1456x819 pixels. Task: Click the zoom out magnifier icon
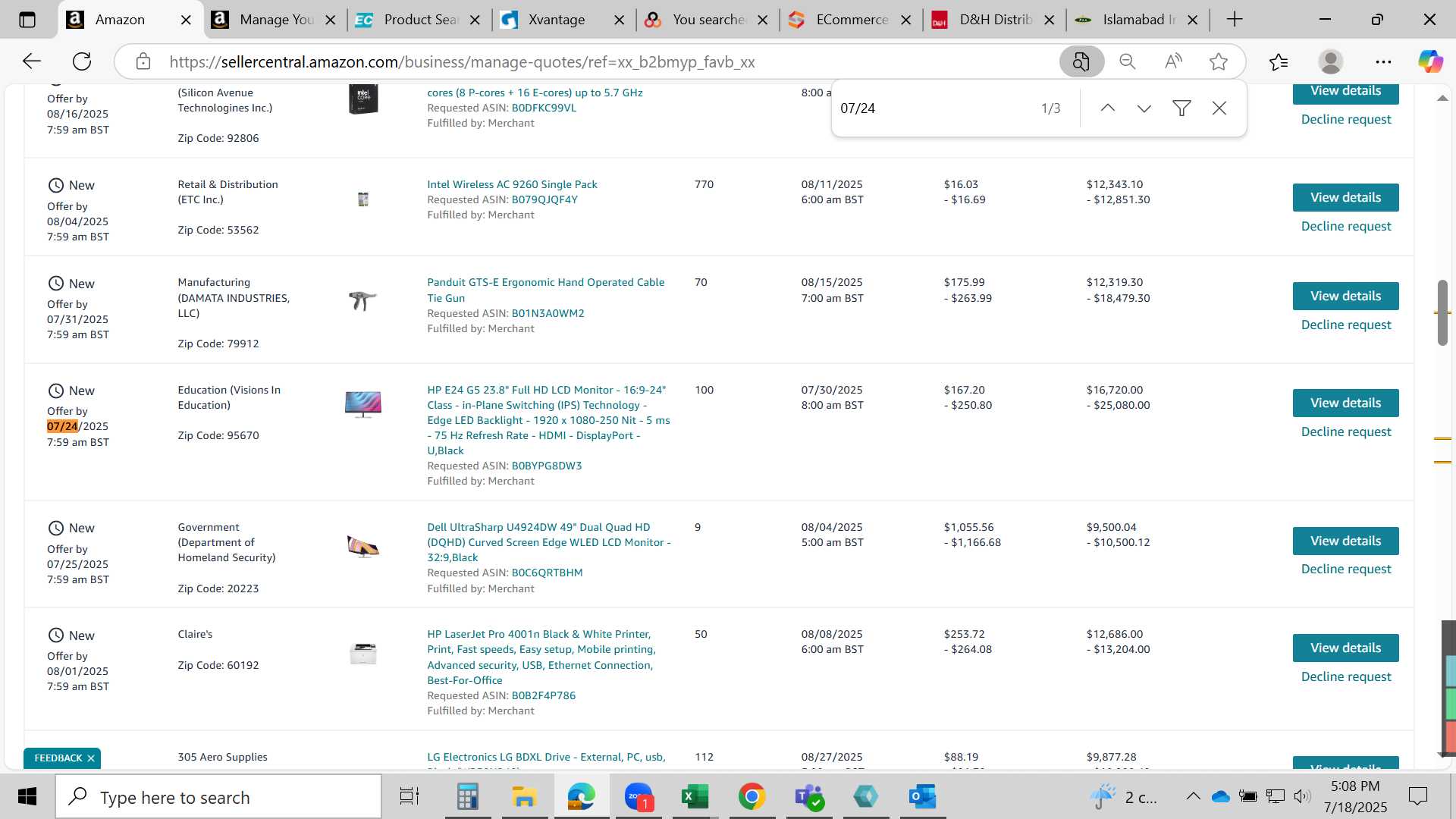point(1128,61)
